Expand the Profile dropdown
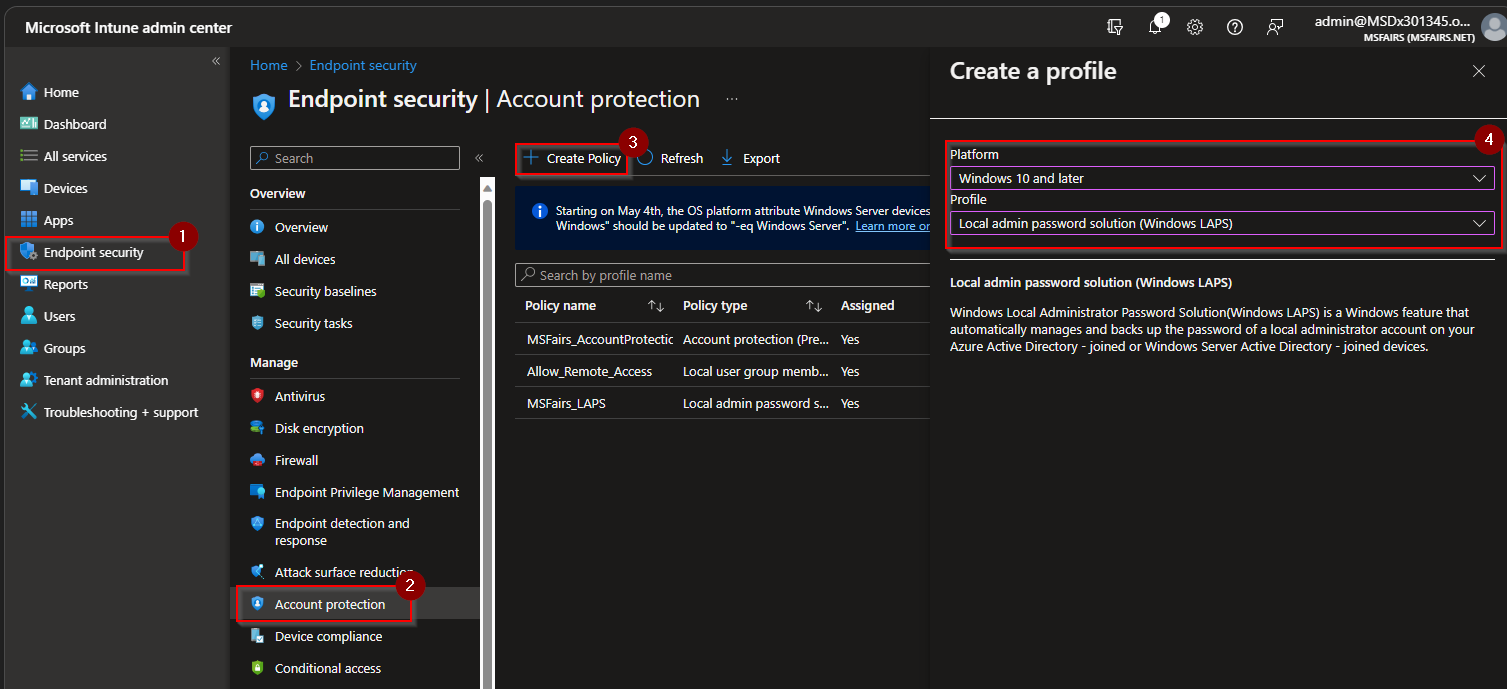 [1221, 223]
